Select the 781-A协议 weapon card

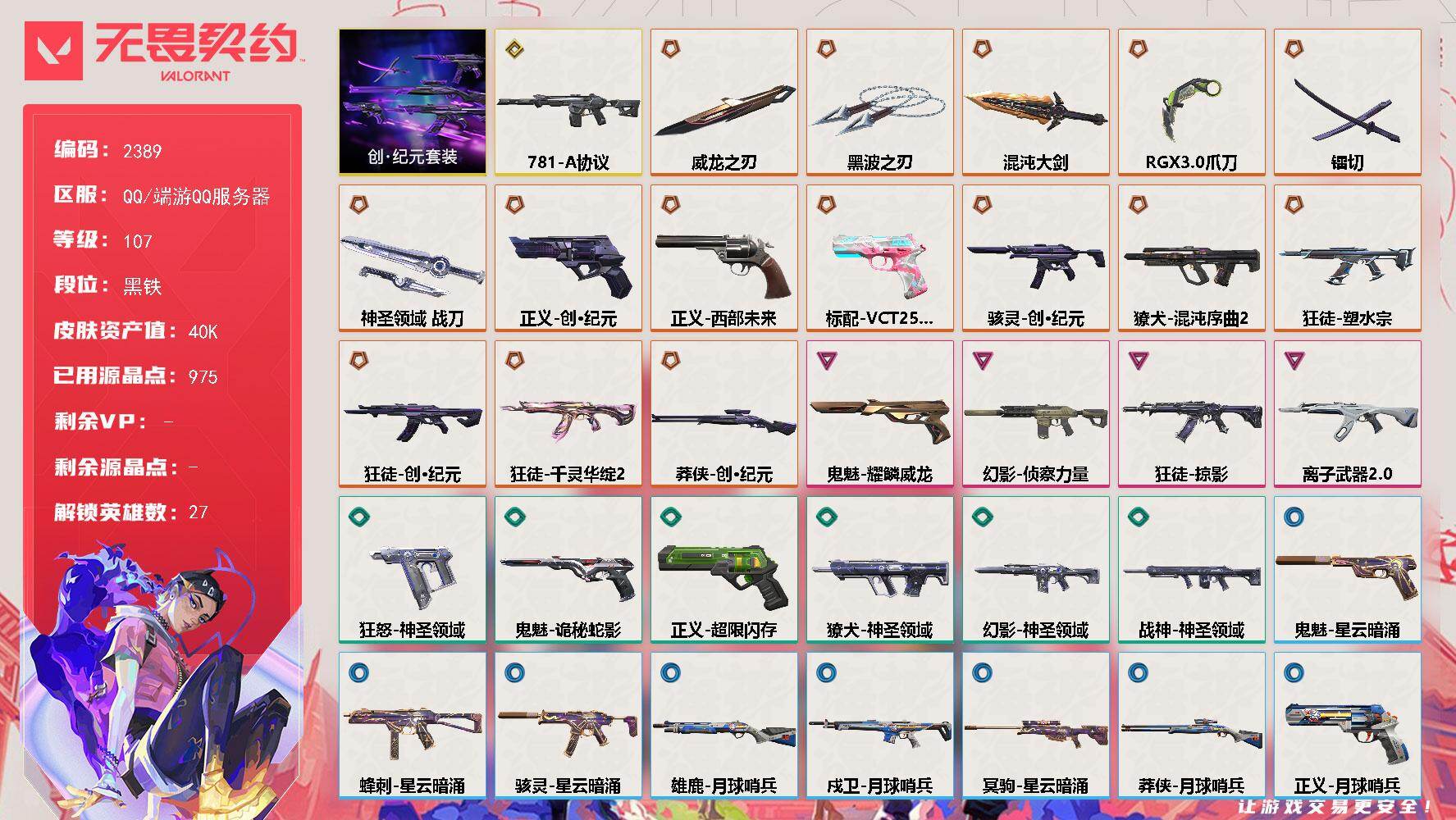pos(568,102)
